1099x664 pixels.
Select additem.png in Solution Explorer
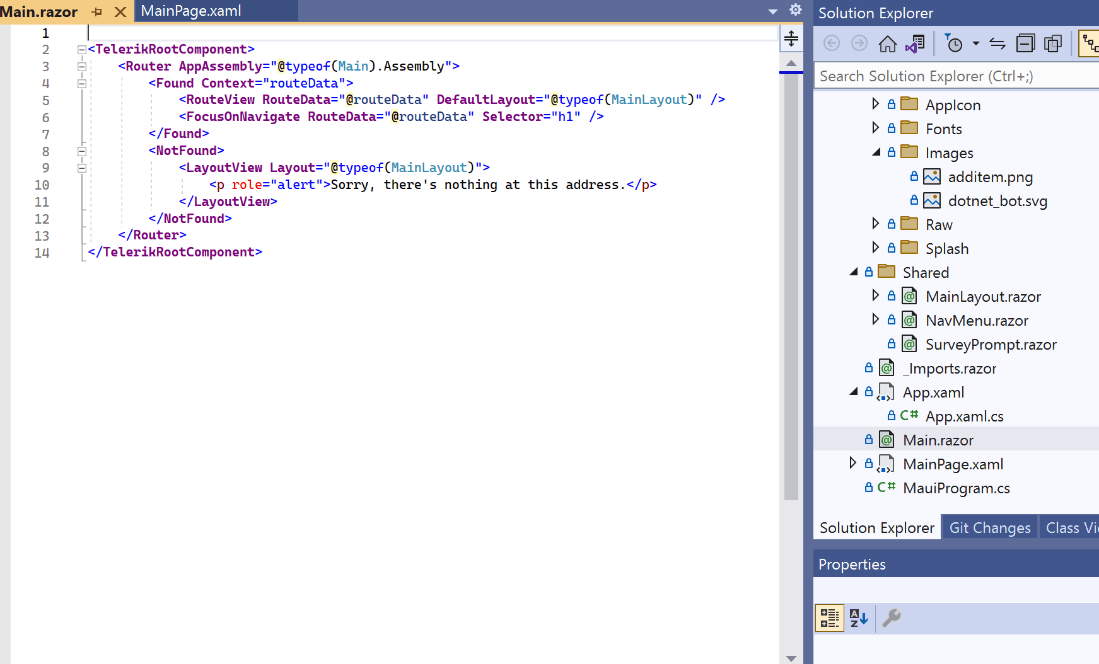click(x=990, y=177)
